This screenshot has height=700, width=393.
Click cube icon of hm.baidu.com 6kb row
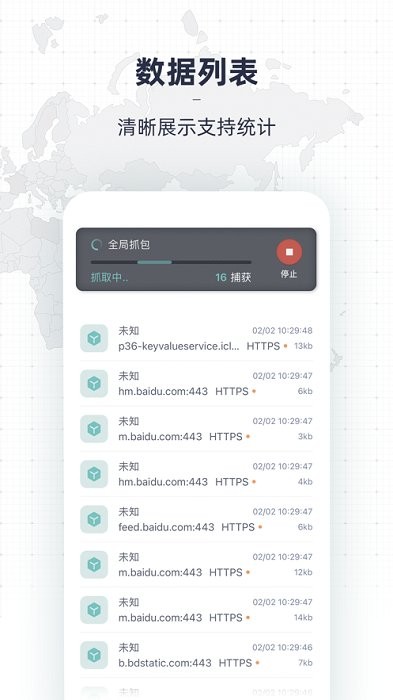(94, 383)
